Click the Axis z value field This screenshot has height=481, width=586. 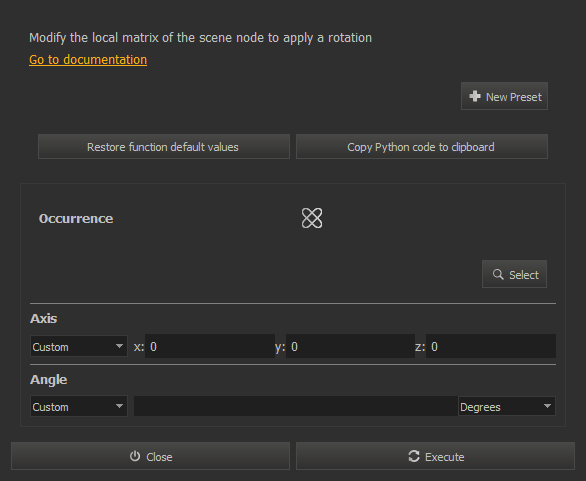pyautogui.click(x=491, y=346)
